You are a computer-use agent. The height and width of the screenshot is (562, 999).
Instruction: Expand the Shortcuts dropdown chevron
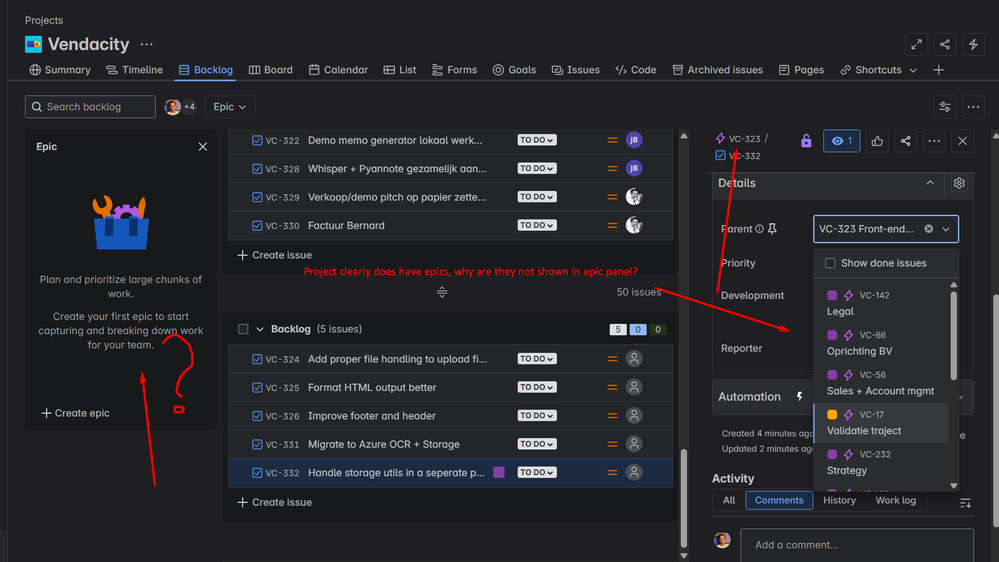pos(913,70)
